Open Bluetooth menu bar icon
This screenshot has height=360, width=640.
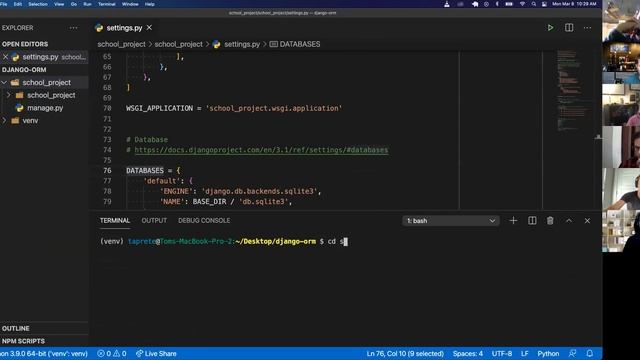pyautogui.click(x=497, y=4)
